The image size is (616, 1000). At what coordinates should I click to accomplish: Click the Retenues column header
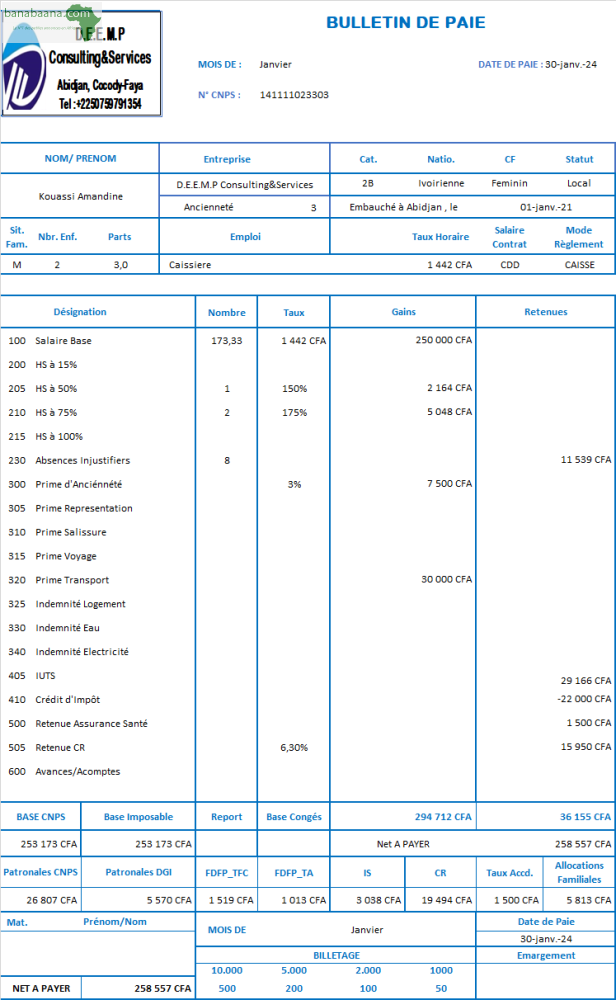(546, 312)
